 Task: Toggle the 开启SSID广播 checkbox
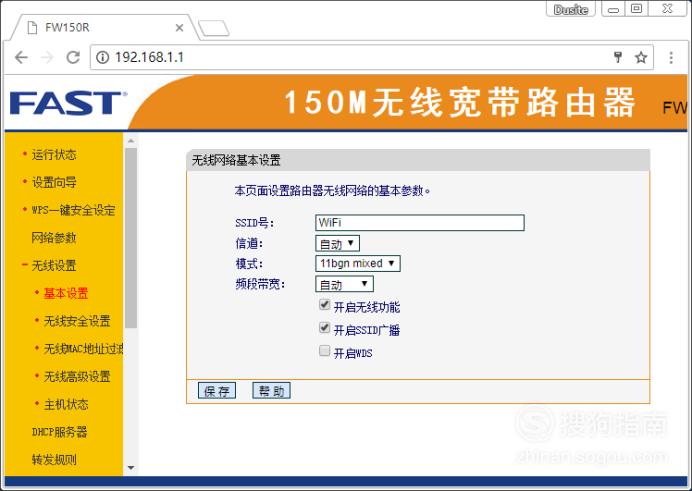tap(325, 328)
